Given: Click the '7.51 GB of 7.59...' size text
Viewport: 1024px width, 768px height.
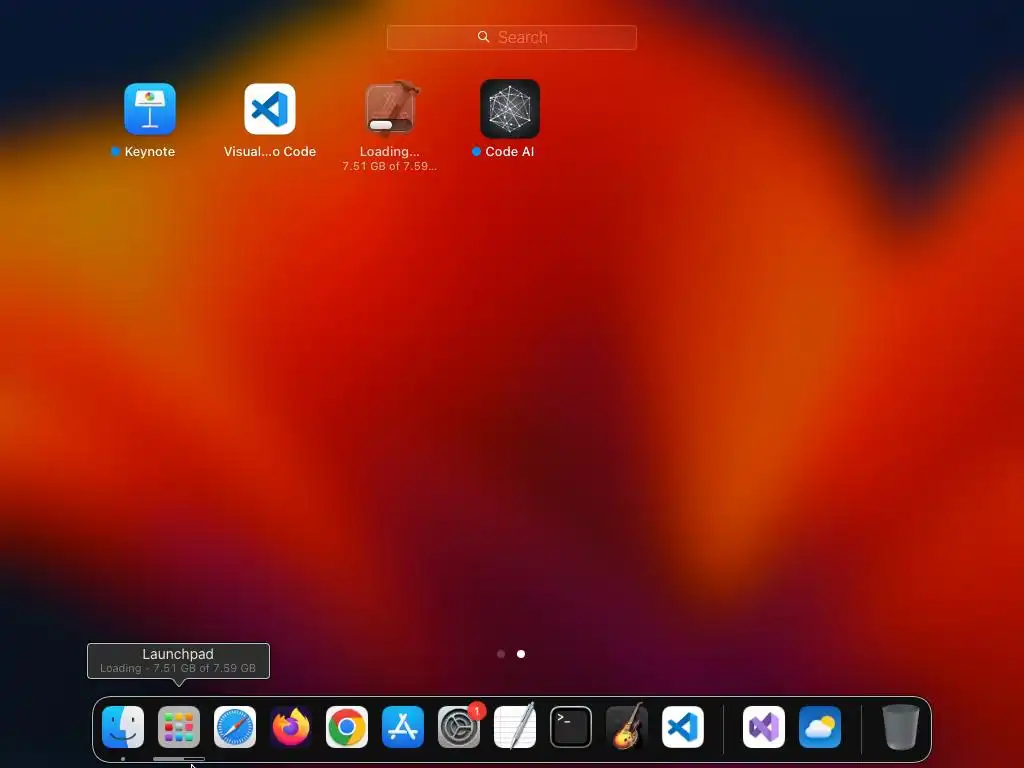Looking at the screenshot, I should [390, 167].
